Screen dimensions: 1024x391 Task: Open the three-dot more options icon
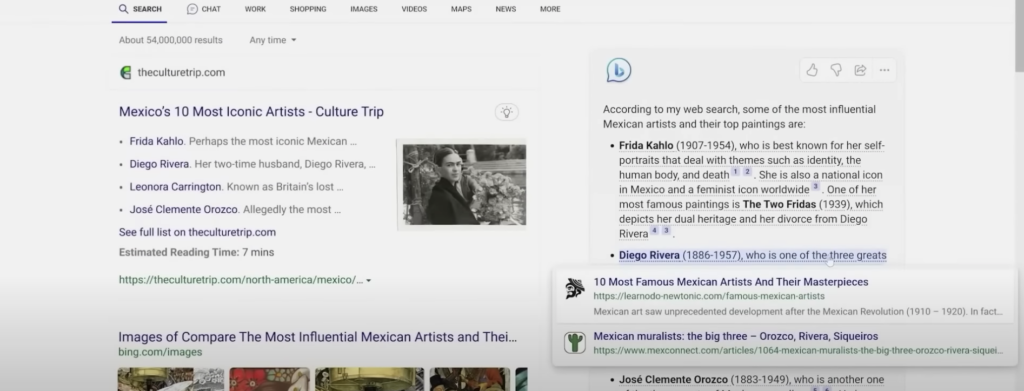point(884,70)
